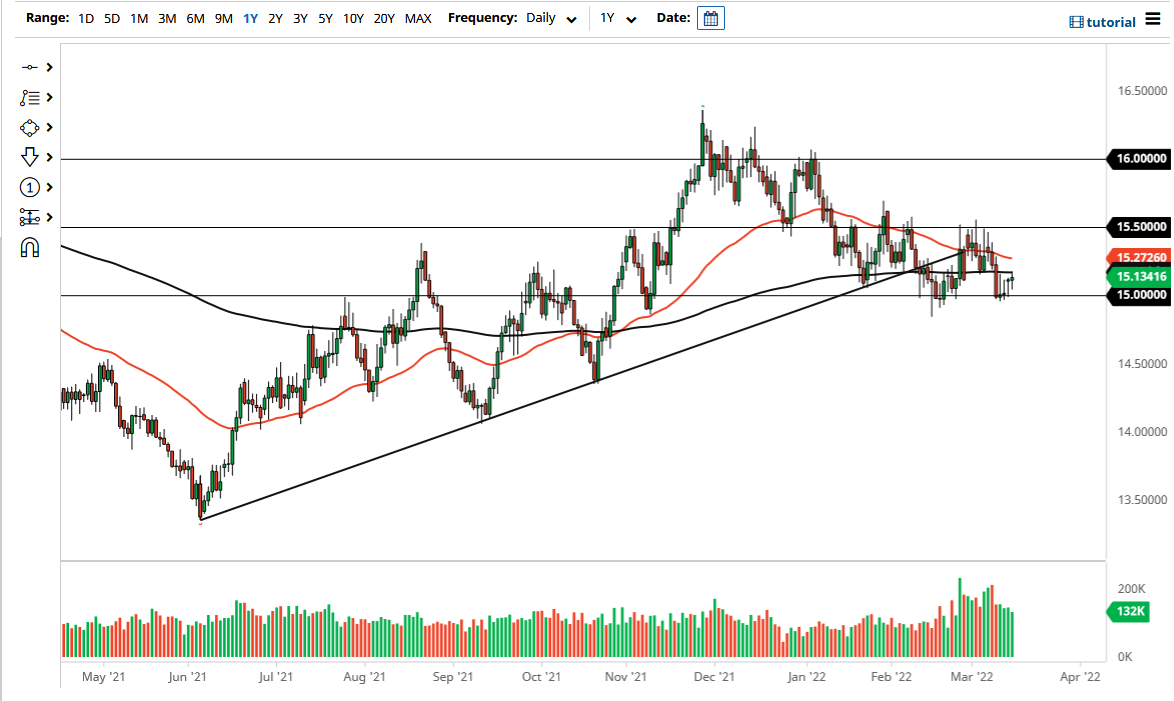Switch to the MAX range
The height and width of the screenshot is (701, 1174).
[x=418, y=18]
